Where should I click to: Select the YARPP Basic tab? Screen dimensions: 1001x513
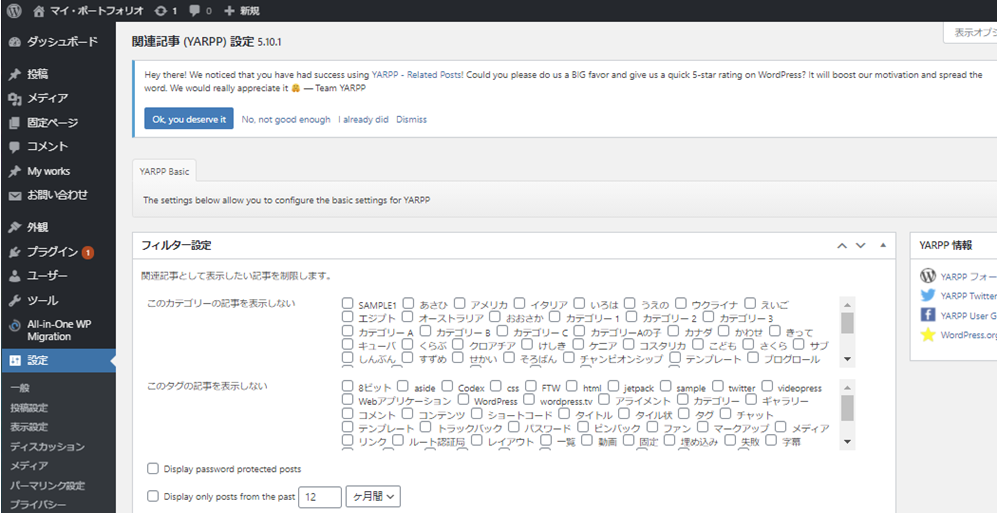[x=166, y=172]
